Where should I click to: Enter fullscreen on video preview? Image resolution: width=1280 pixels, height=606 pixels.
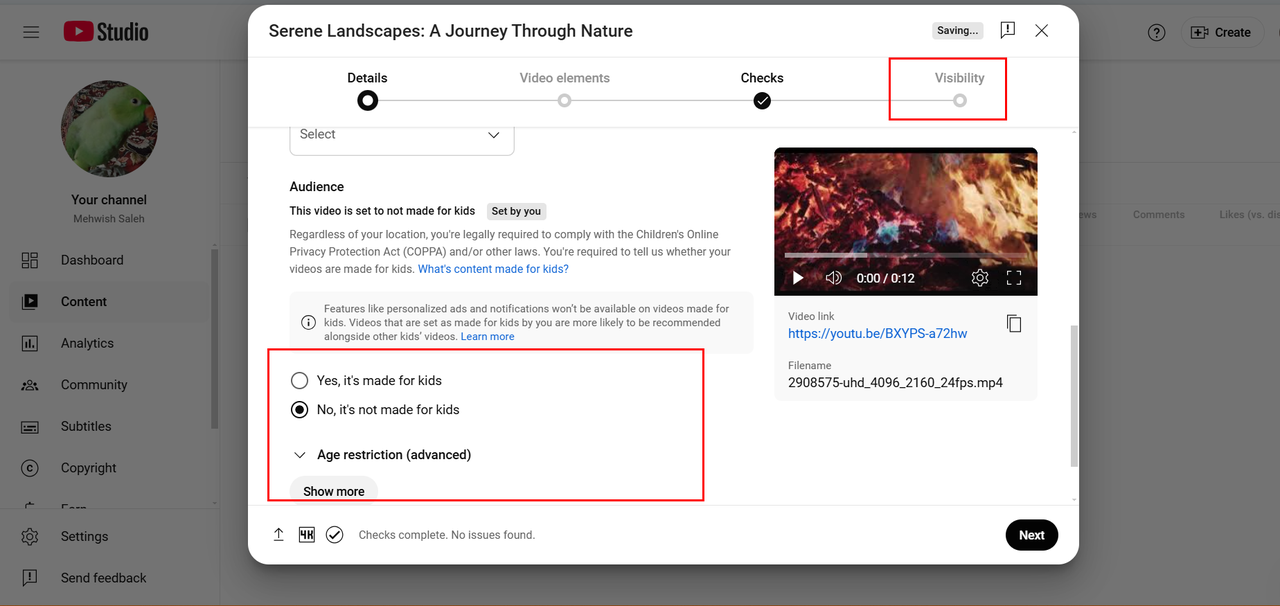(x=1014, y=278)
